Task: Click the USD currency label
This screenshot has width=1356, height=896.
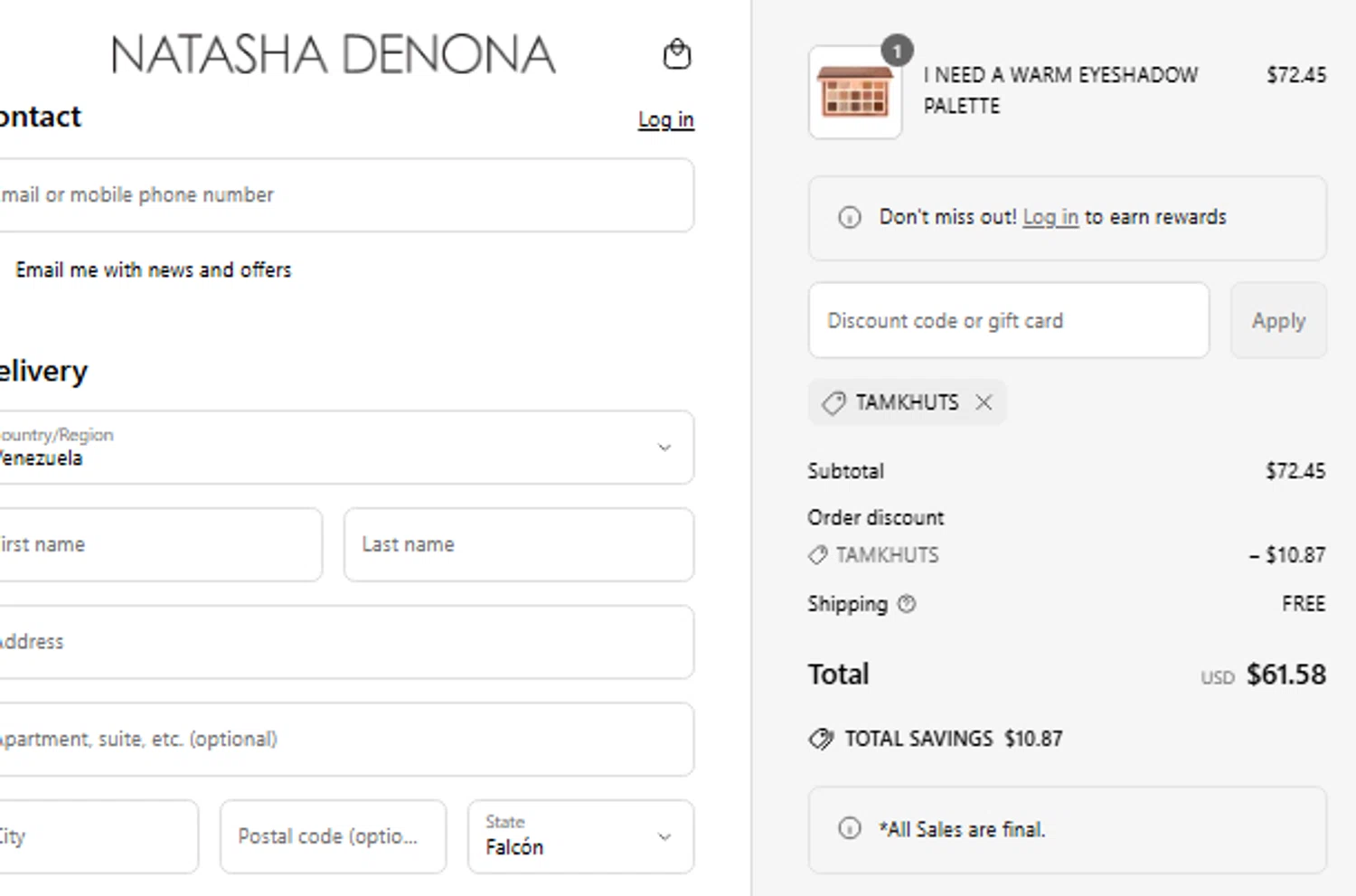Action: [1218, 678]
